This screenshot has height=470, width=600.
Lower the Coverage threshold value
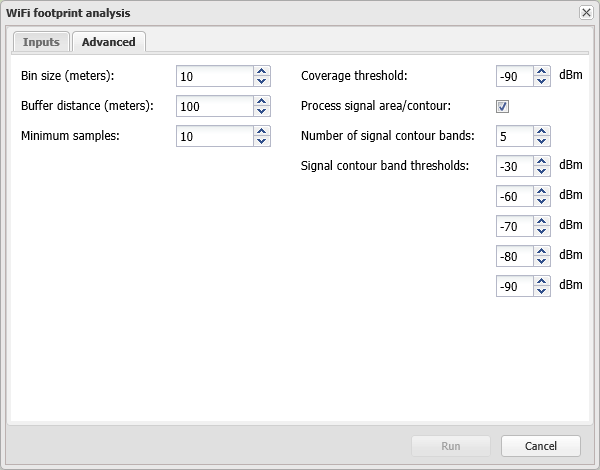tap(542, 81)
